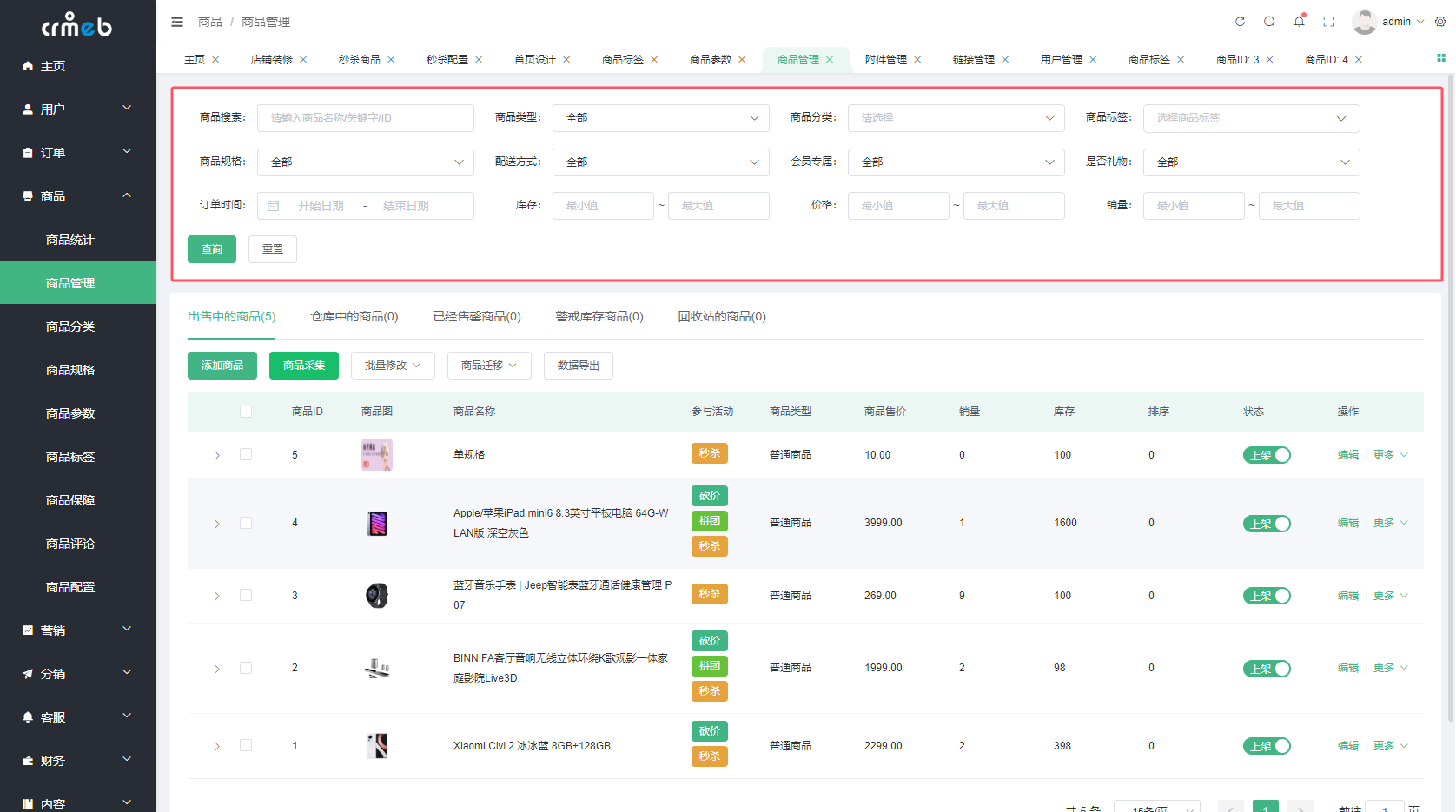The height and width of the screenshot is (812, 1456).
Task: Click 编辑 for the 单规格 product
Action: (x=1348, y=455)
